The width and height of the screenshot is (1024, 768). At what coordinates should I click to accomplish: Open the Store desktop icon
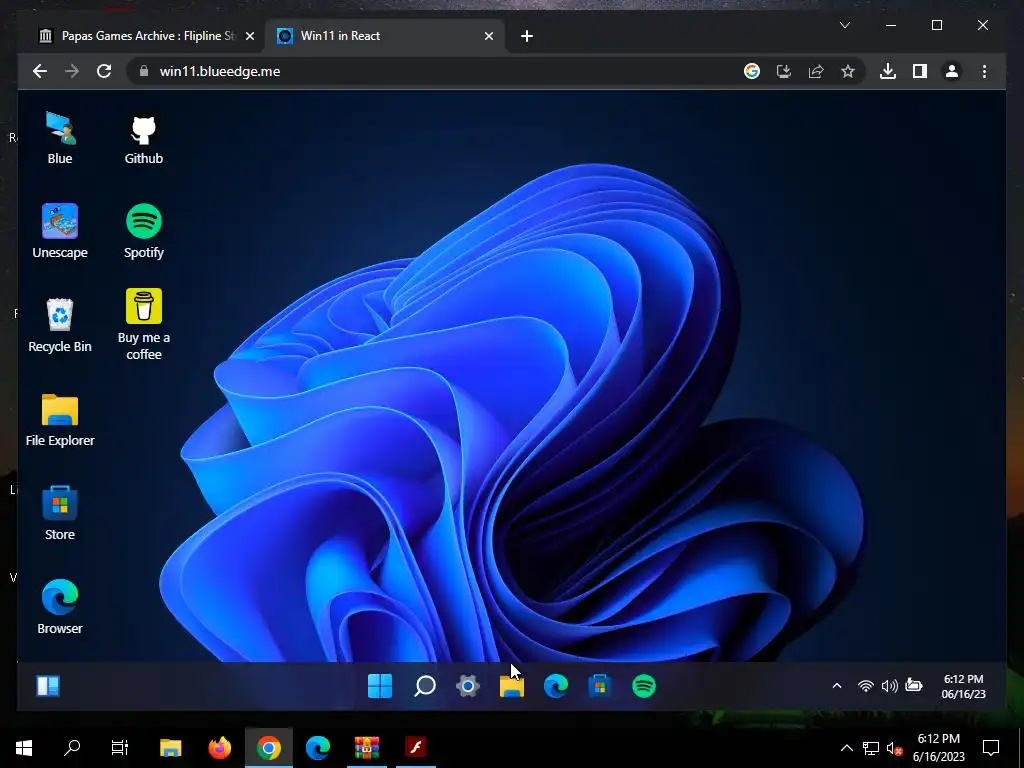tap(59, 514)
